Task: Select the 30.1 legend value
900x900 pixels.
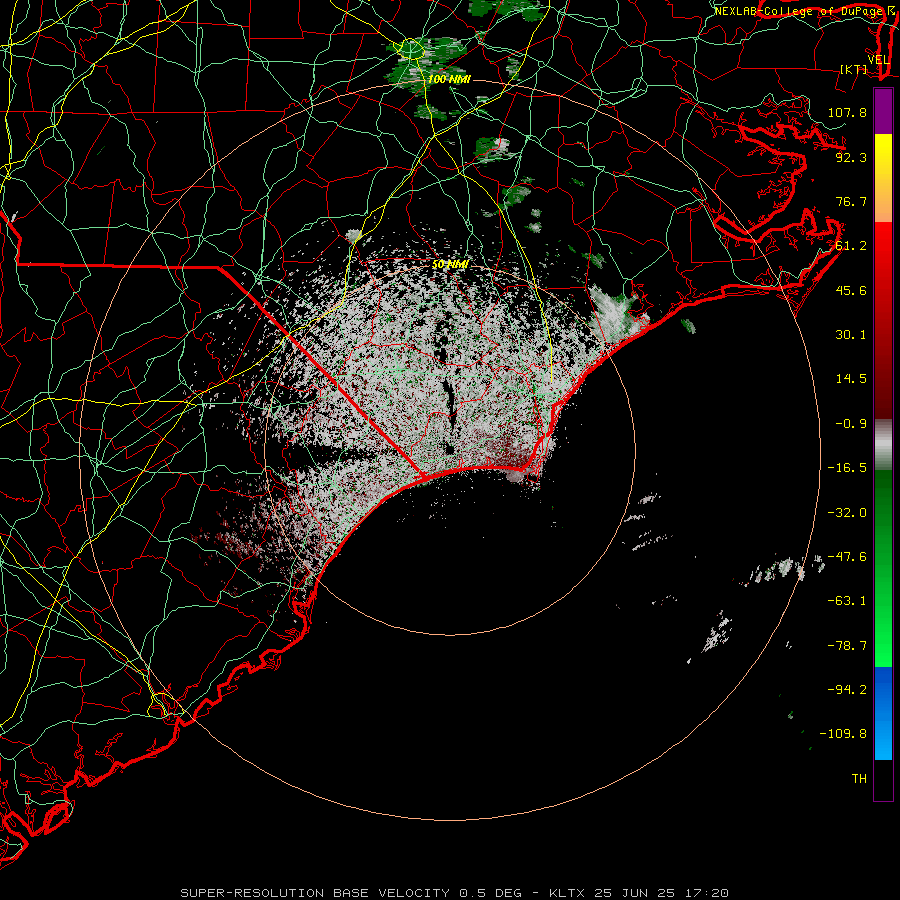Action: [x=851, y=335]
